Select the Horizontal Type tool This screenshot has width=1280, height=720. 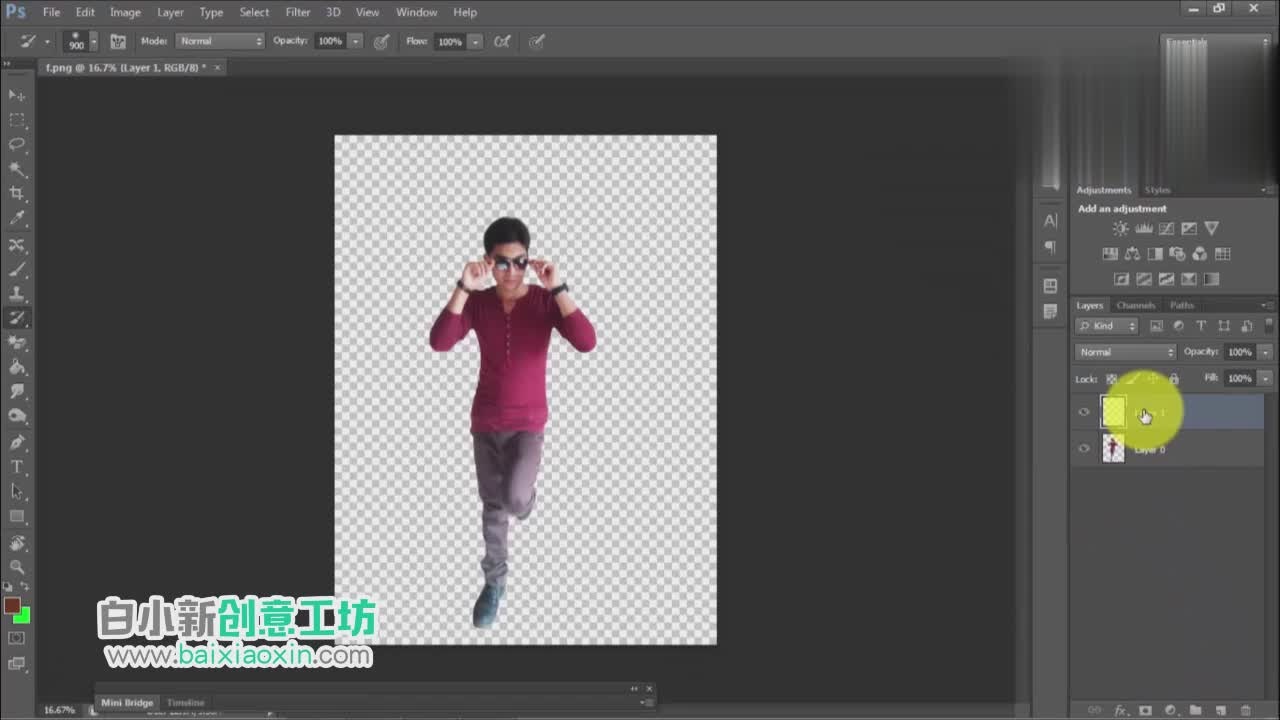pos(17,467)
